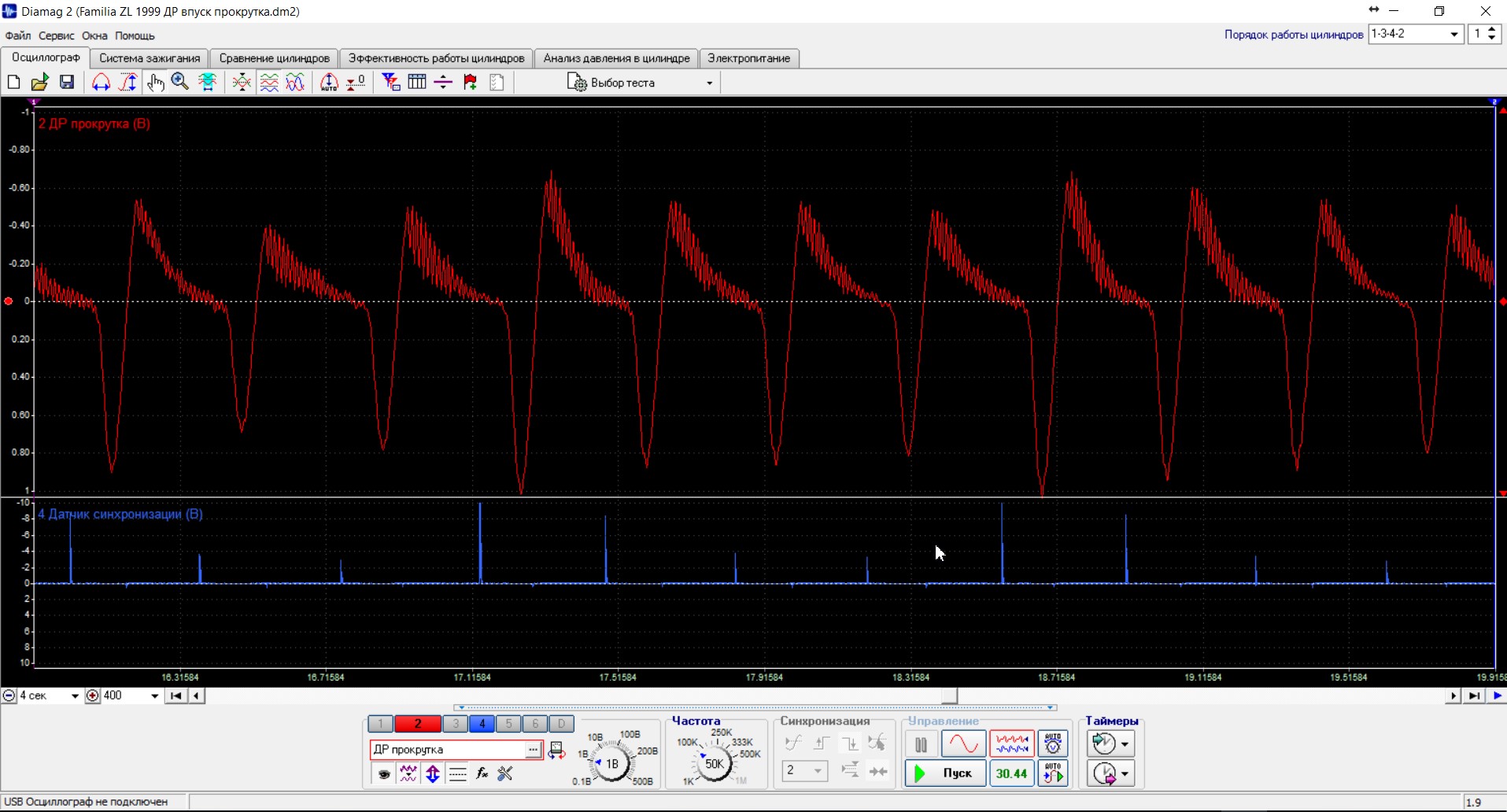1507x812 pixels.
Task: Toggle channel visibility eye icon
Action: (384, 774)
